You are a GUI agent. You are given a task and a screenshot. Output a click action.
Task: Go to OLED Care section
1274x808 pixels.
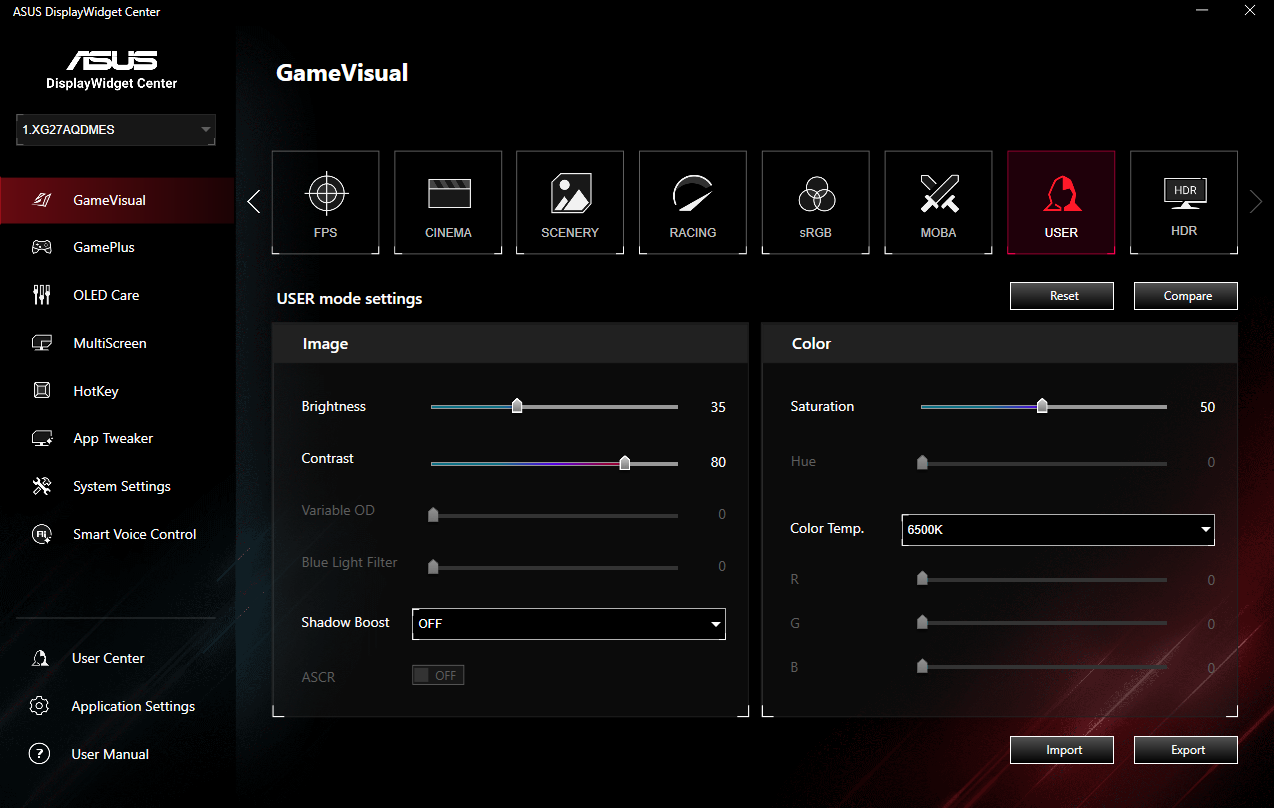coord(106,295)
